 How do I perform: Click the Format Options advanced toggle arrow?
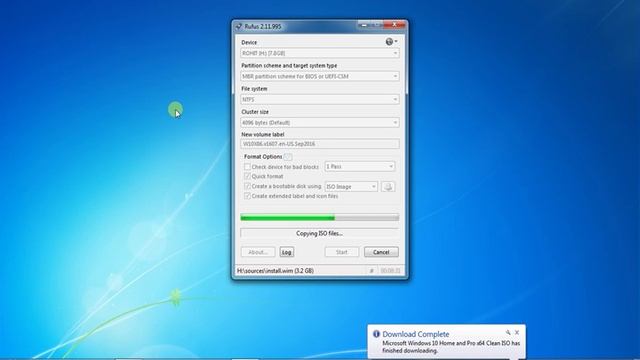tap(288, 157)
